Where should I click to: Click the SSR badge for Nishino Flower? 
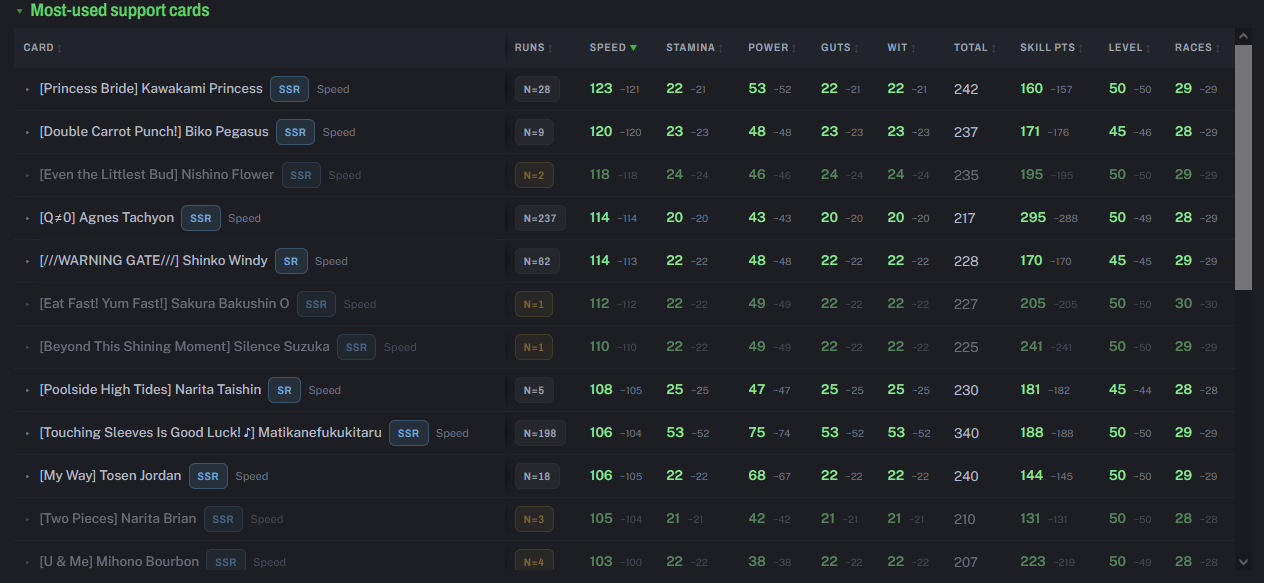click(301, 175)
